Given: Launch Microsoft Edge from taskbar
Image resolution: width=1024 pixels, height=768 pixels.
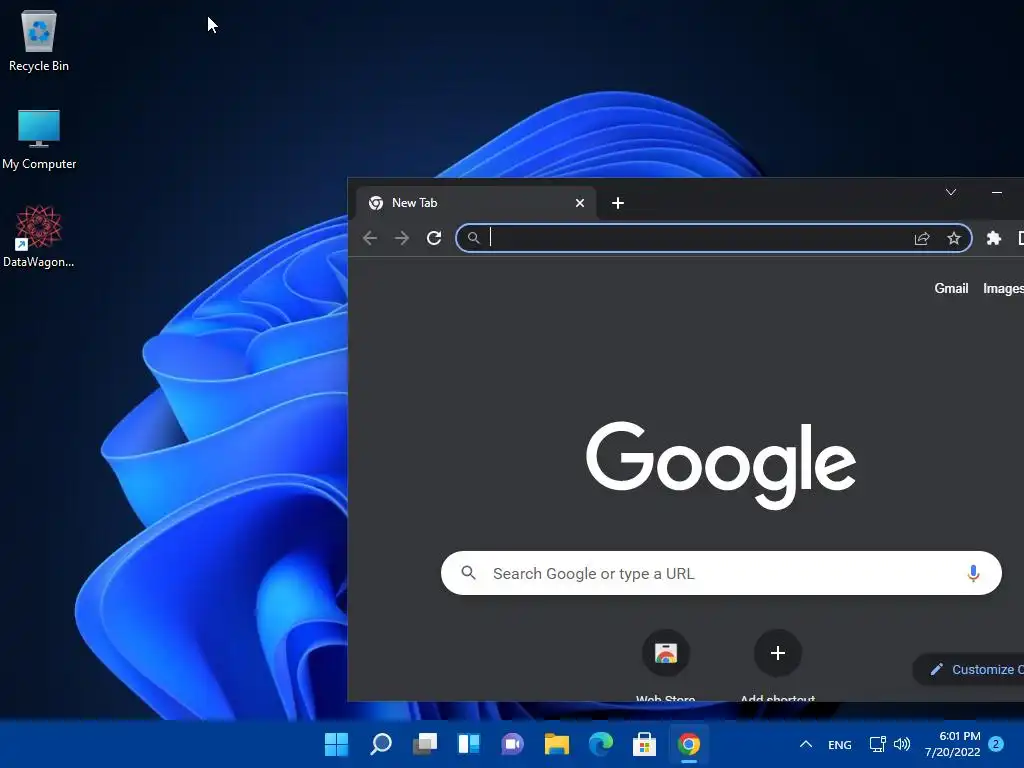Looking at the screenshot, I should (601, 744).
